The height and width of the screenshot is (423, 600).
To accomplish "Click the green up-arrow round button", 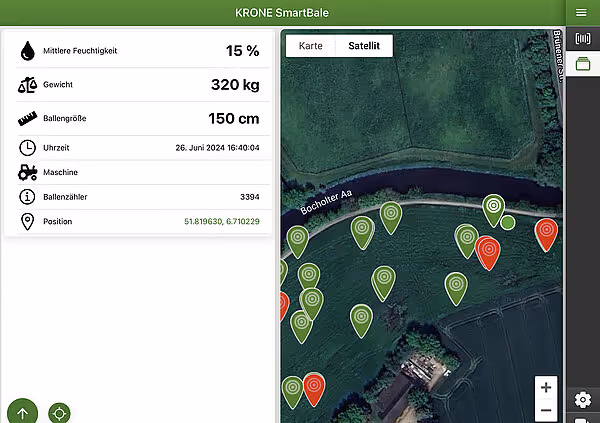I will coord(22,411).
